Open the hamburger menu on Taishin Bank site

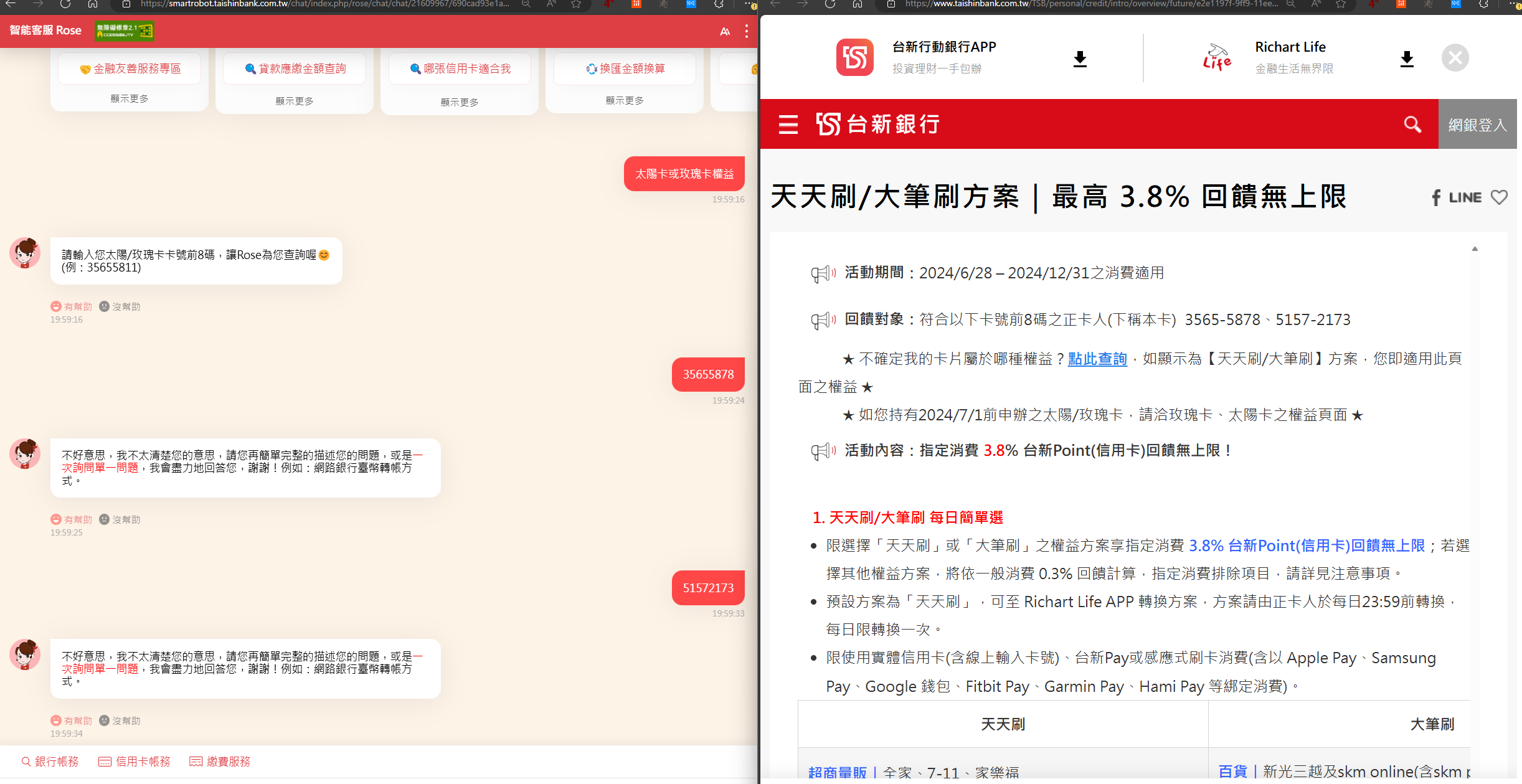pyautogui.click(x=788, y=125)
